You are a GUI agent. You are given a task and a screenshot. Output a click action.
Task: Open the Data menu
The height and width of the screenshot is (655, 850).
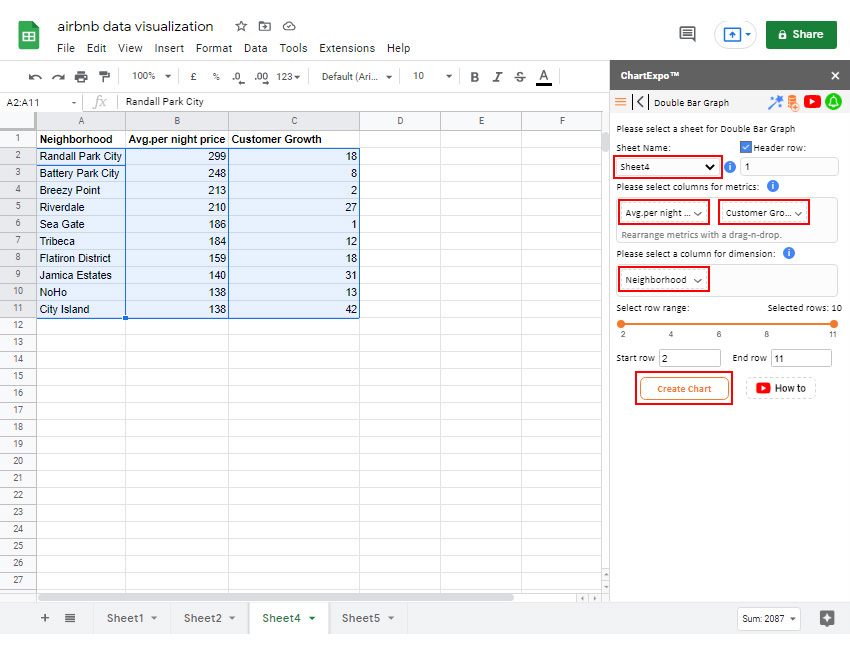[255, 48]
